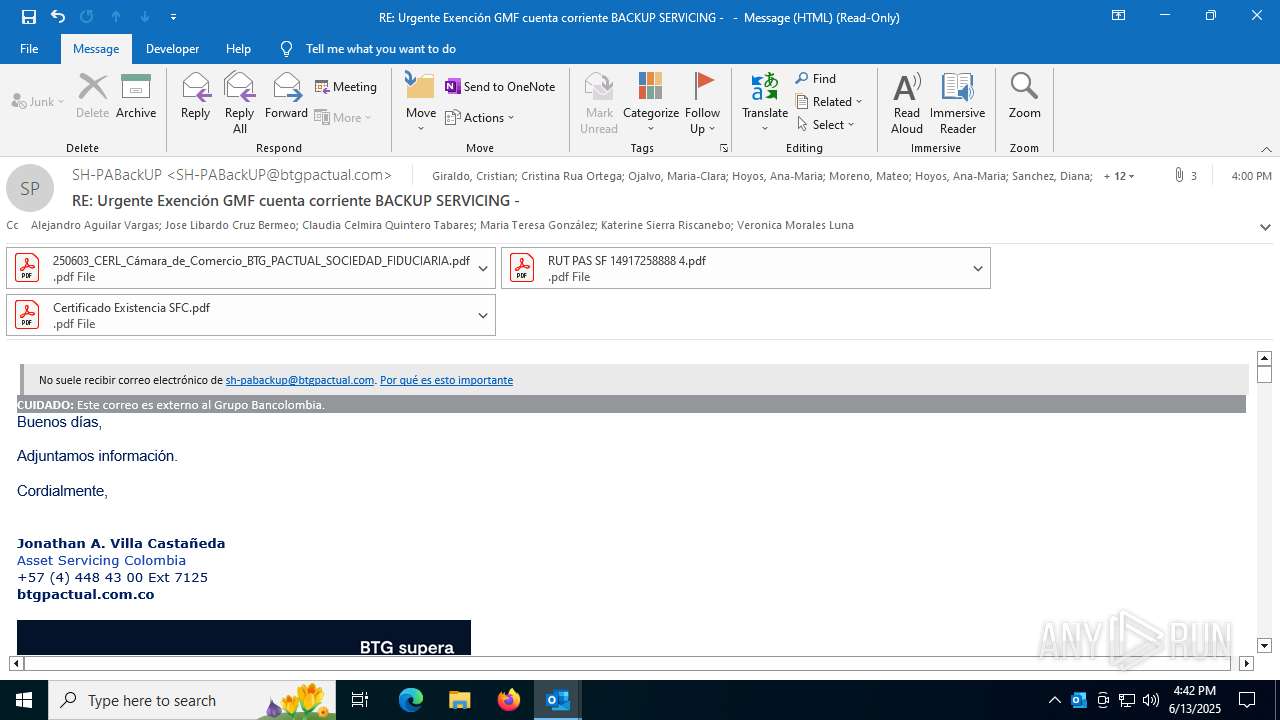Click Por qué es esto importante link
Image resolution: width=1280 pixels, height=720 pixels.
pos(446,380)
